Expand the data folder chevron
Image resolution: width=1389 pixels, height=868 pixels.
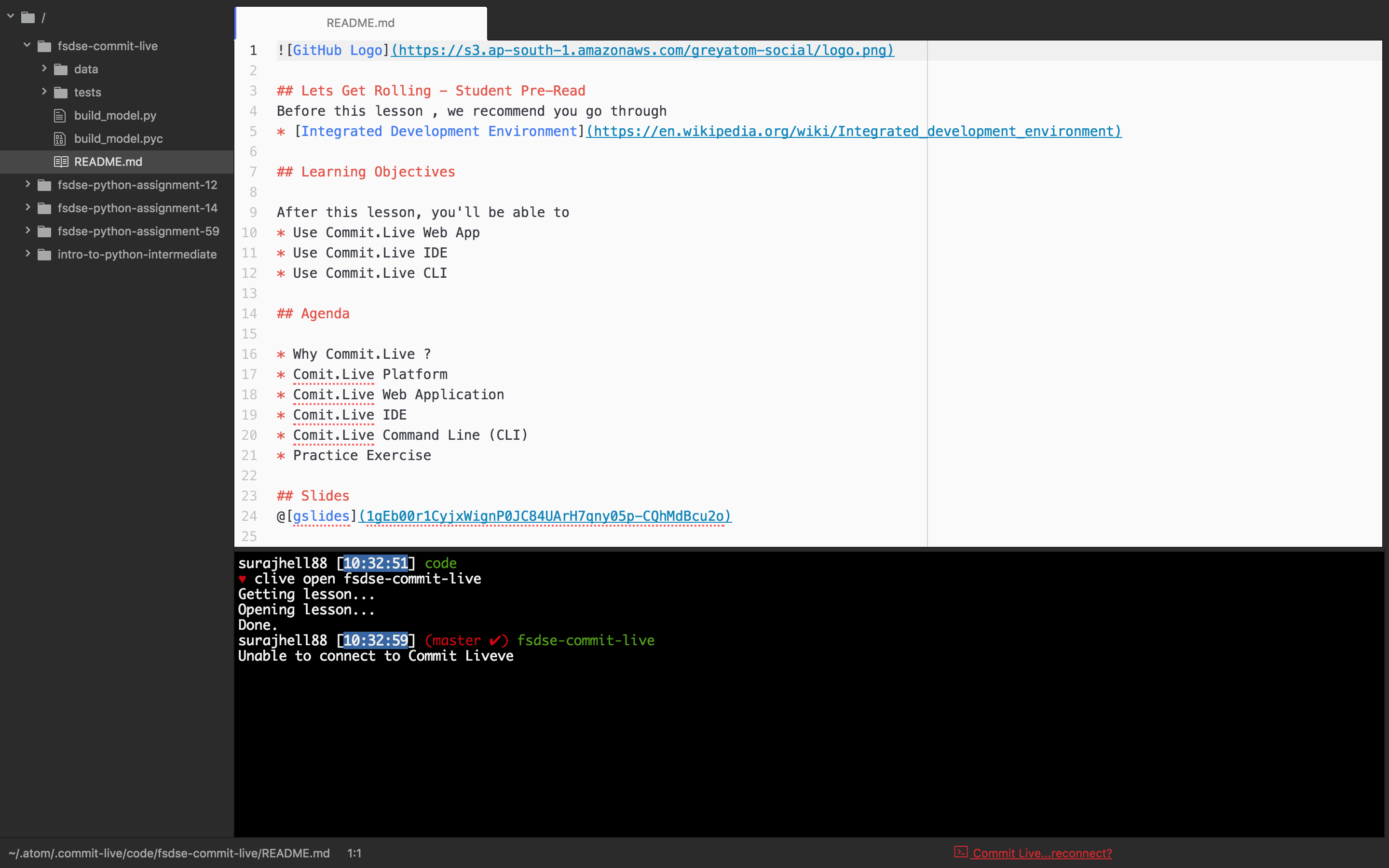(x=44, y=68)
